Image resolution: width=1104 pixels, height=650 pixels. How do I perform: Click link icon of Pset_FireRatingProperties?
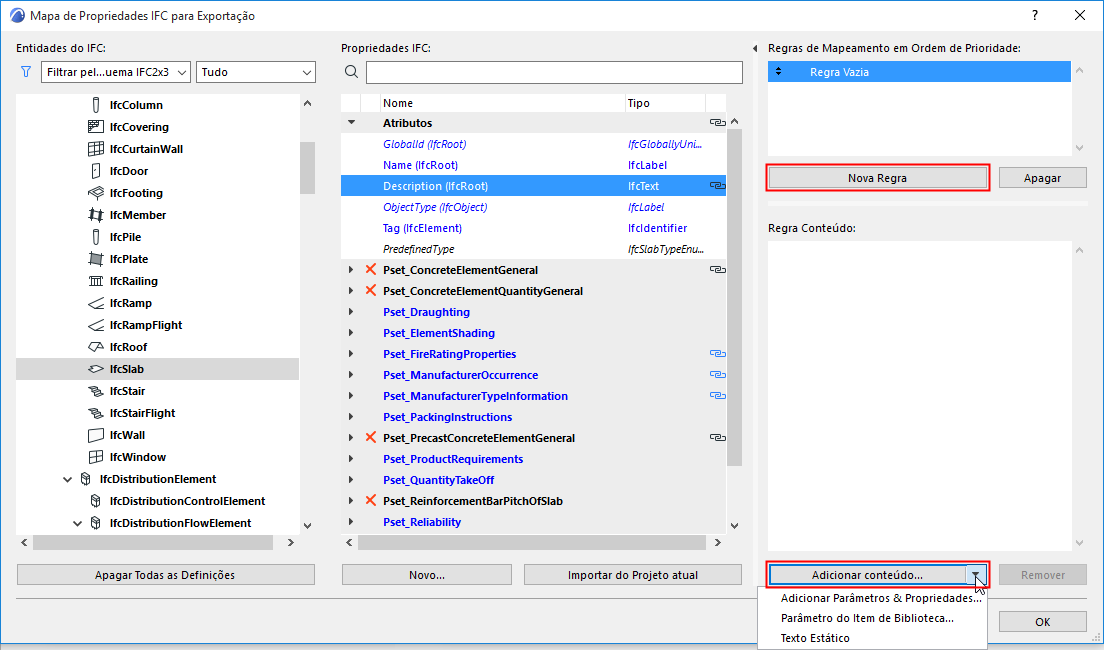[x=717, y=354]
